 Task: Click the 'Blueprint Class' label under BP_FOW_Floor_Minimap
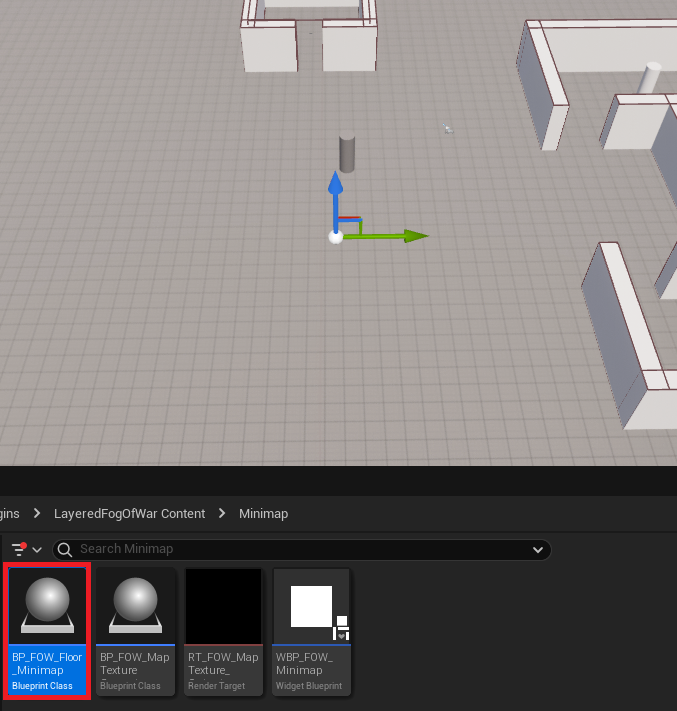pyautogui.click(x=42, y=686)
